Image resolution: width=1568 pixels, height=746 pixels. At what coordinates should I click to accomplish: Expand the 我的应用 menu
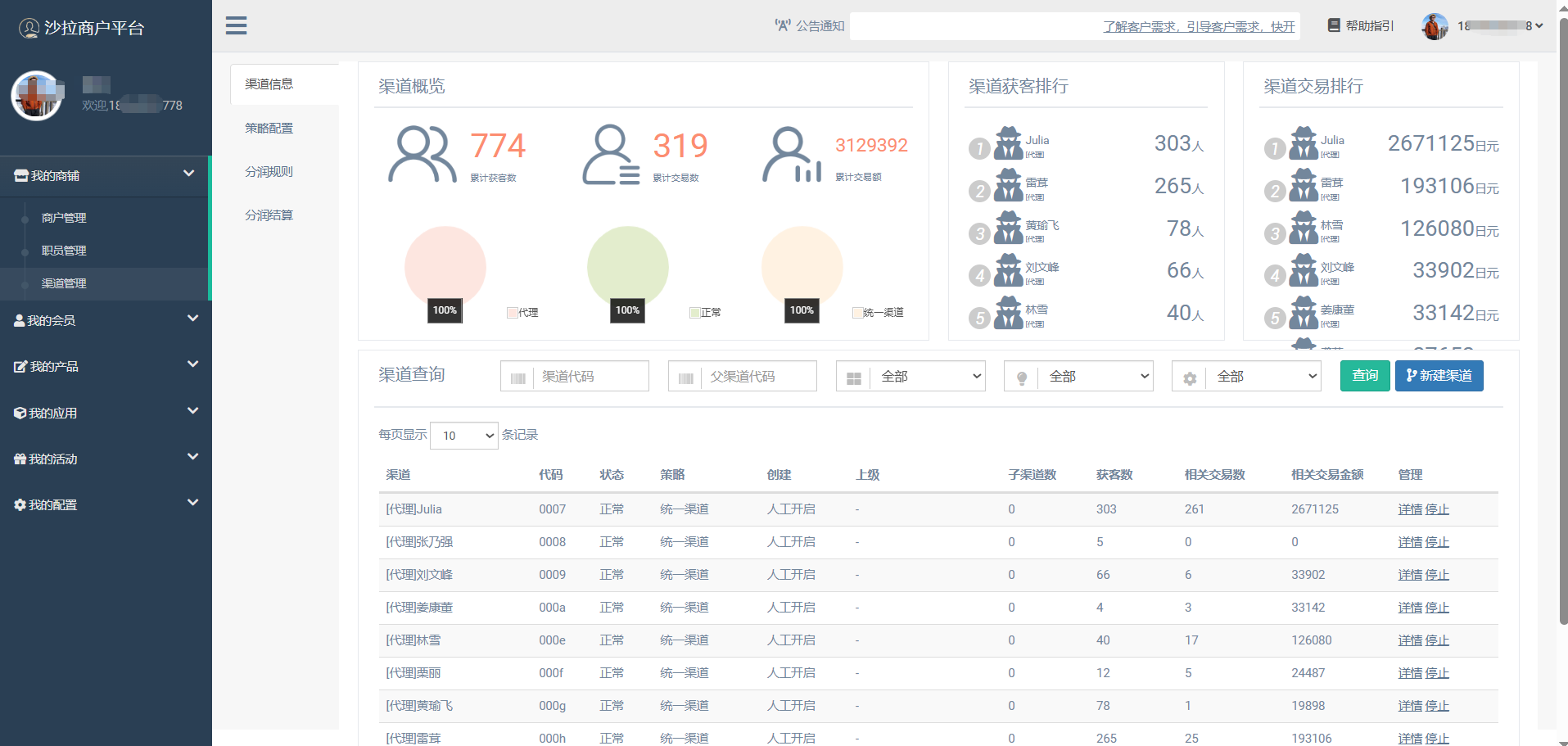point(105,413)
